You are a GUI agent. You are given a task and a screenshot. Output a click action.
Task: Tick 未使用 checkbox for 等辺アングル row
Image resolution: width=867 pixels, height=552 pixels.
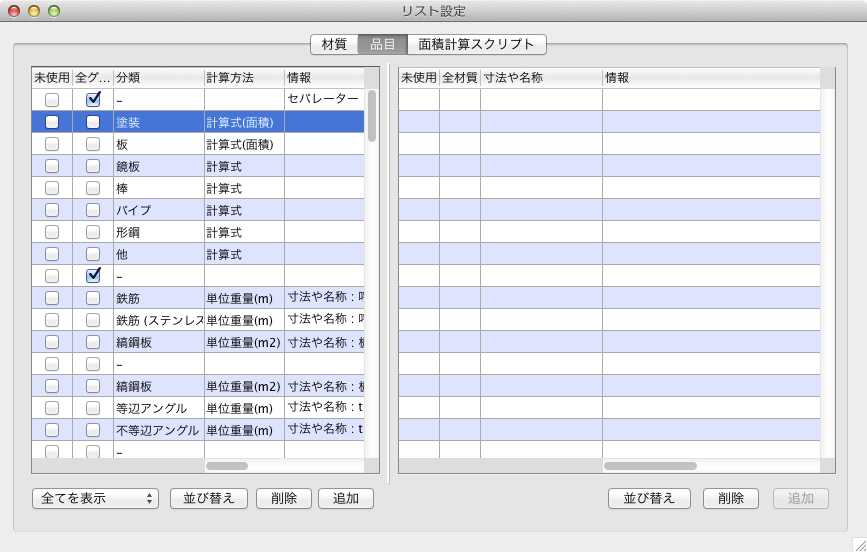click(x=52, y=408)
